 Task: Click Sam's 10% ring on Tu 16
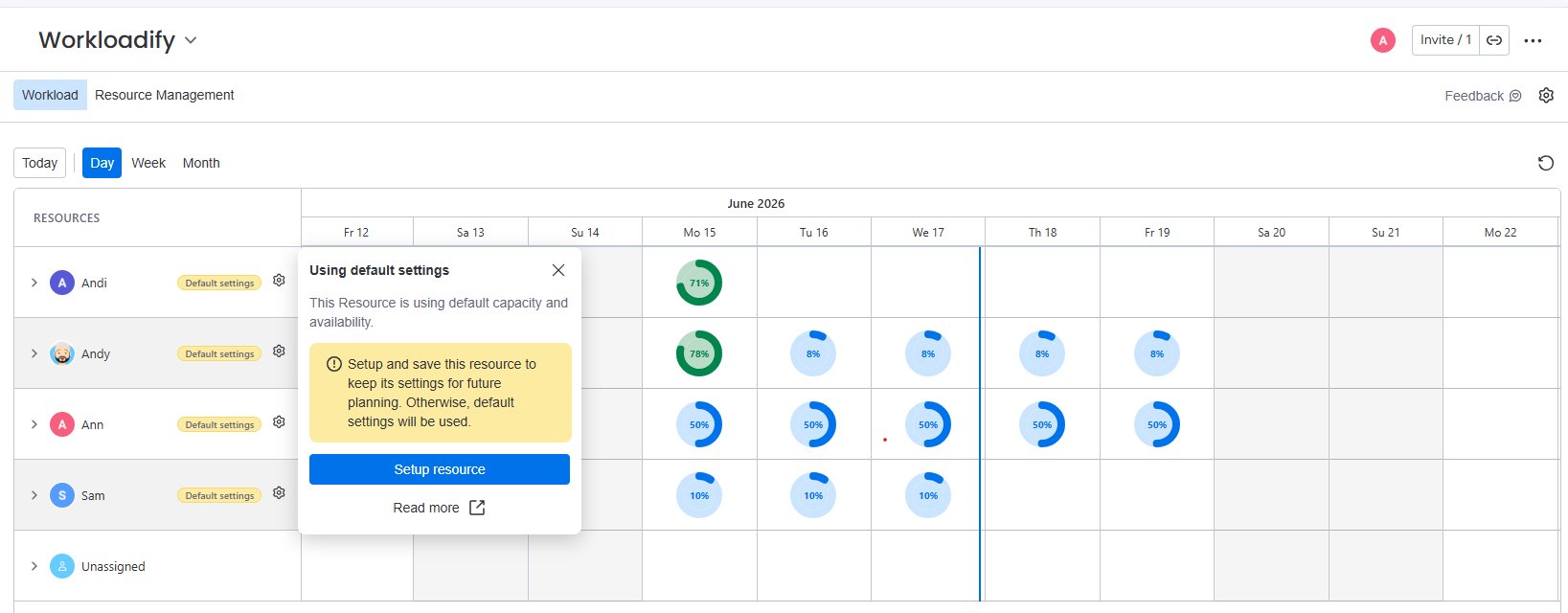813,495
